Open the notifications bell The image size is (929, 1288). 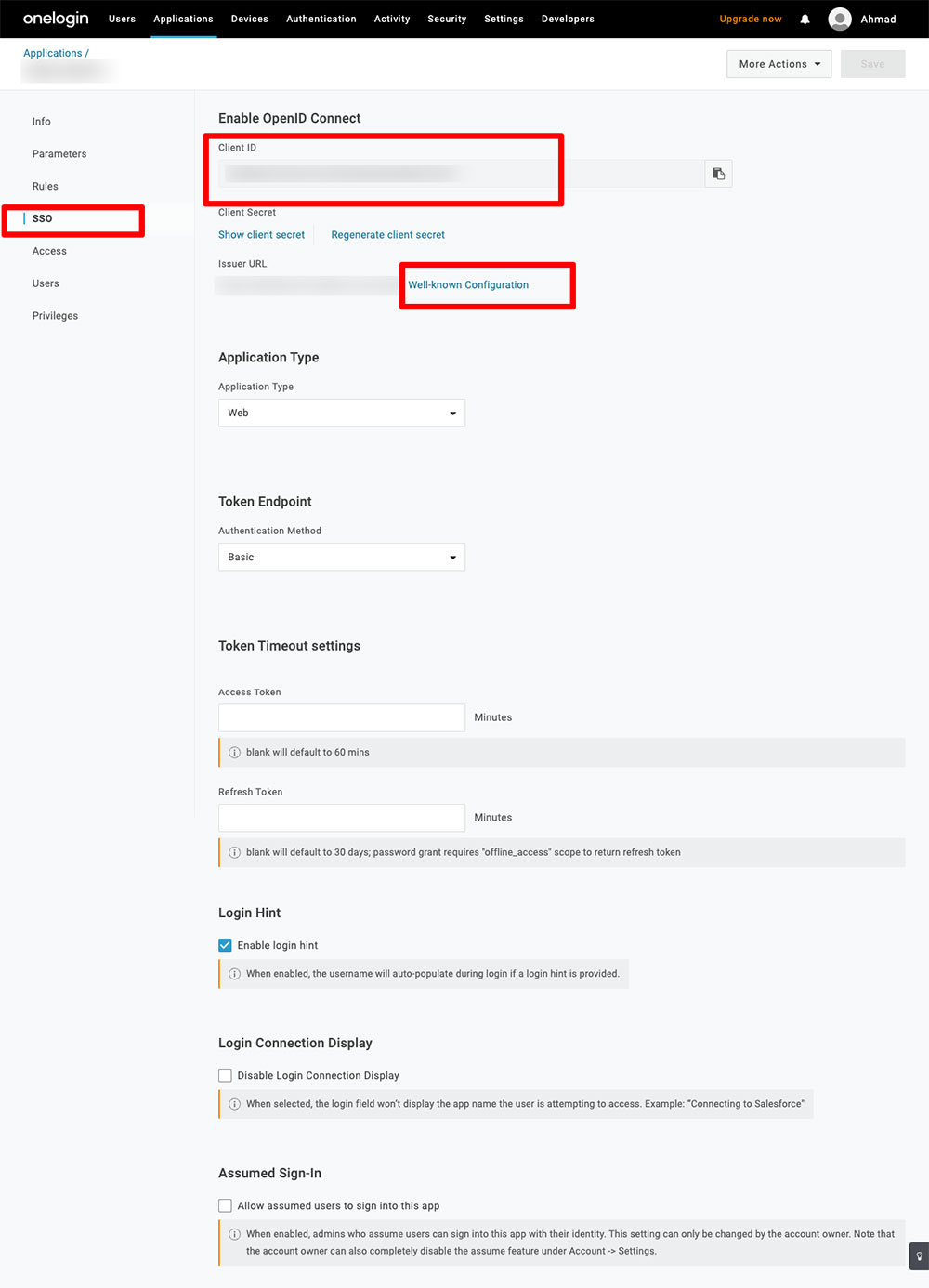[805, 20]
